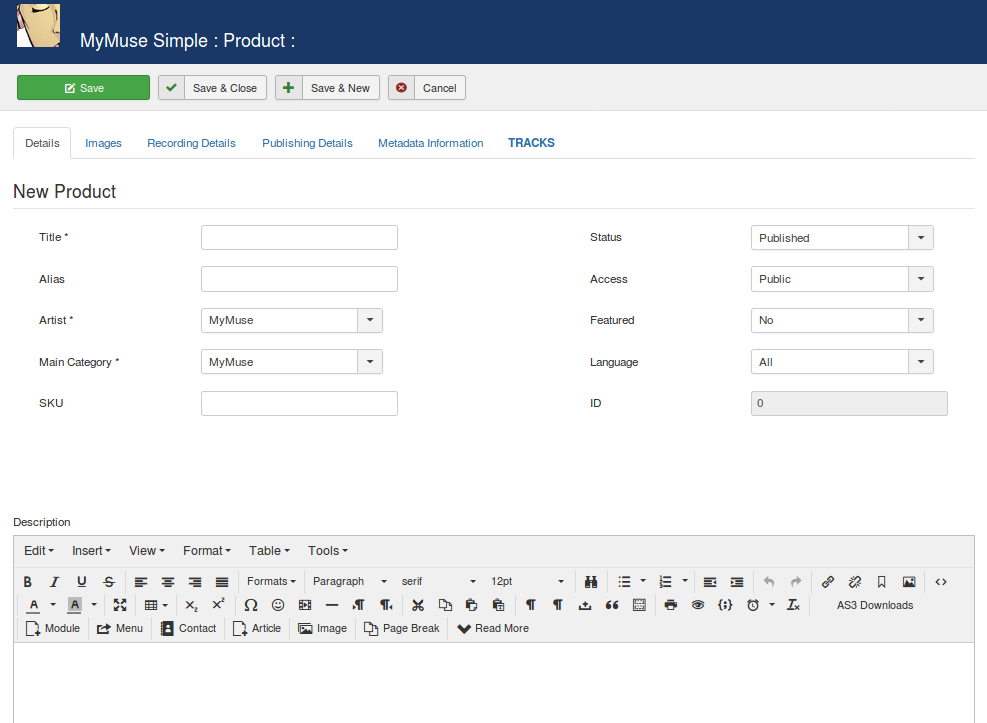
Task: Insert an emoticon
Action: pyautogui.click(x=277, y=605)
